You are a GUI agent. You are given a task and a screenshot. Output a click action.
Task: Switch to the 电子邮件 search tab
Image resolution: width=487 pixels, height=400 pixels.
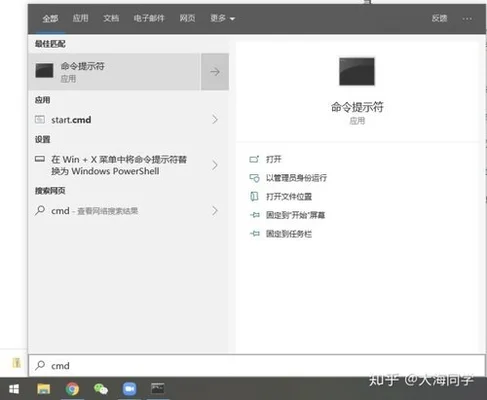(149, 18)
